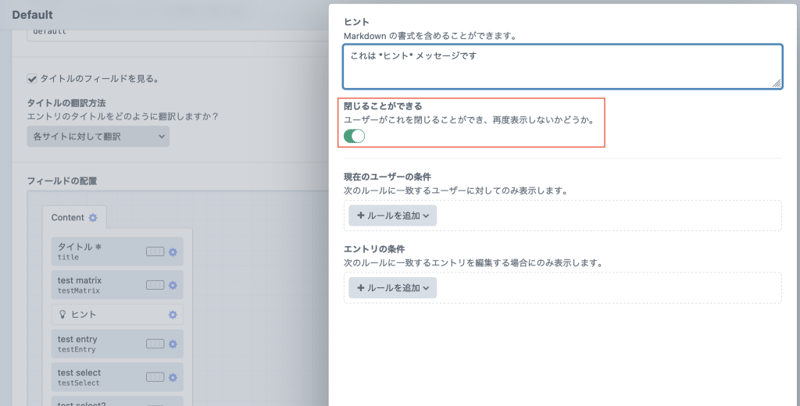800x406 pixels.
Task: Click the test select field block
Action: pyautogui.click(x=95, y=377)
